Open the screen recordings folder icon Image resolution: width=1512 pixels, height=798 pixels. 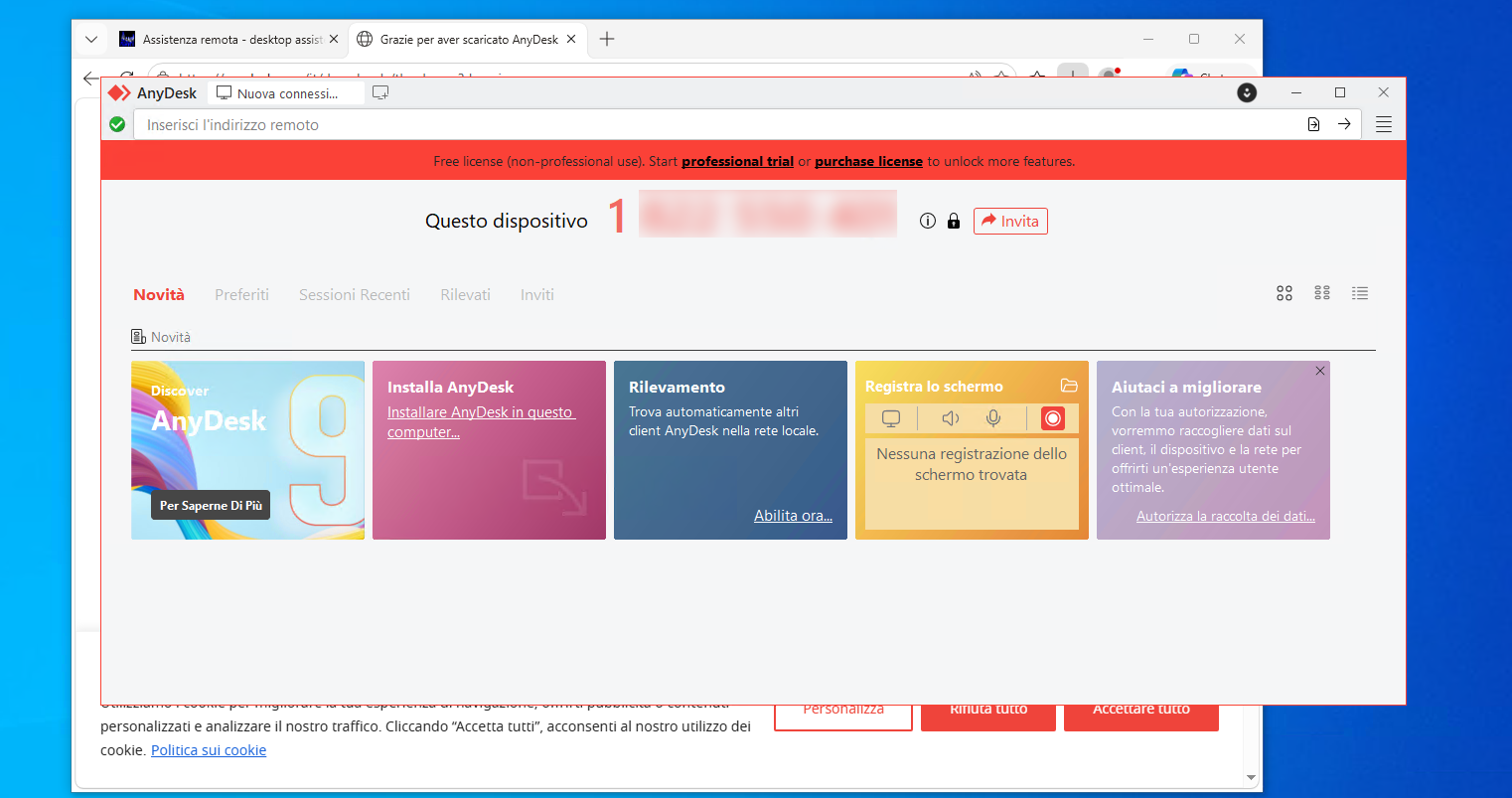[1069, 386]
